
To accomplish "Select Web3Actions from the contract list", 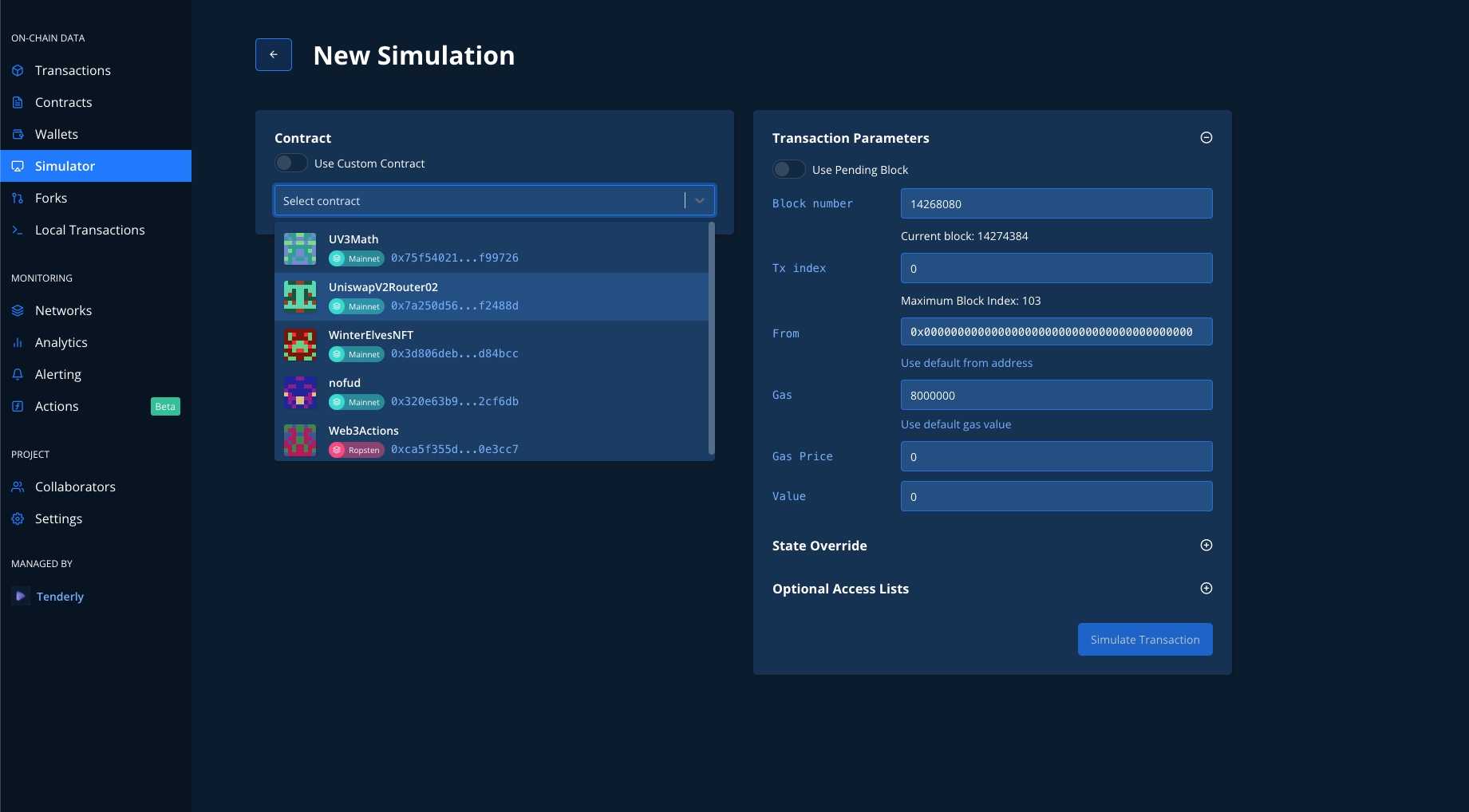I will tap(492, 439).
